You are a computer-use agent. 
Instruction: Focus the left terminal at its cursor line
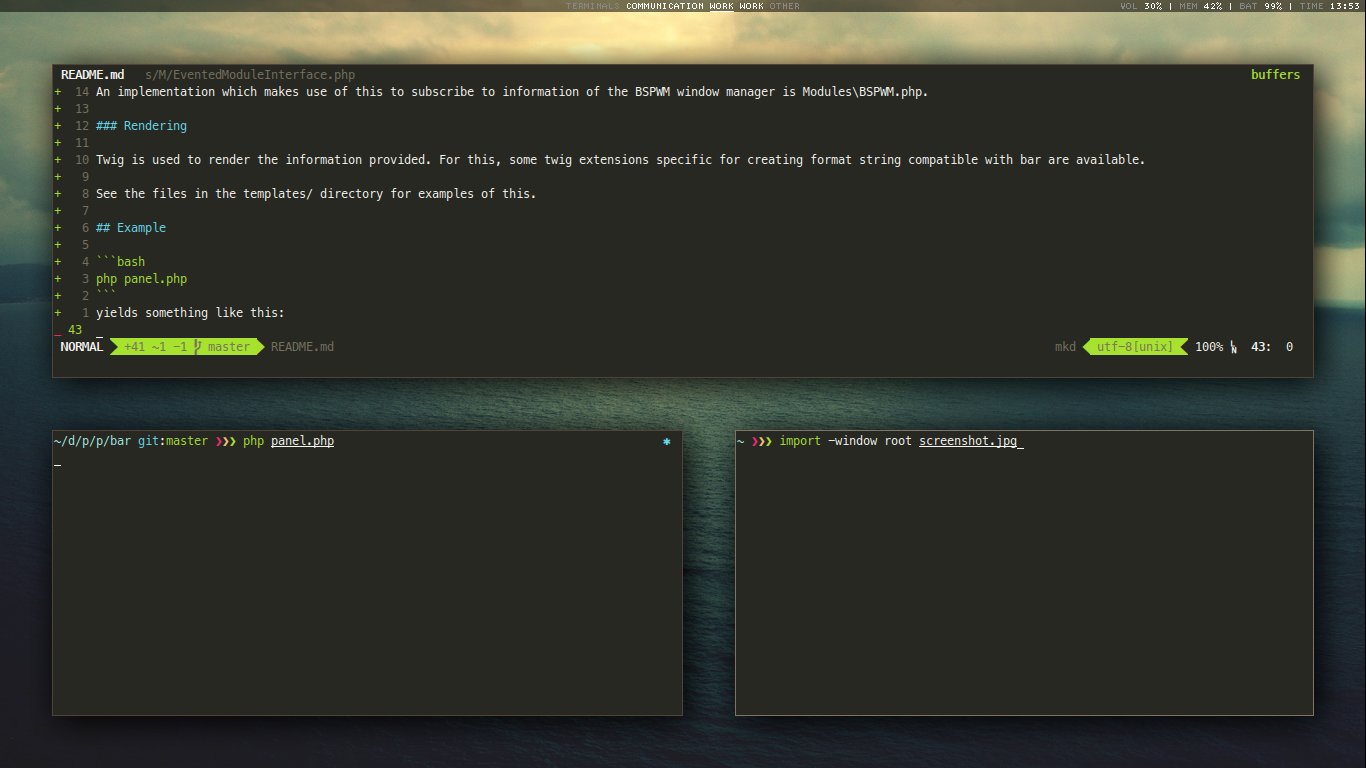(58, 465)
